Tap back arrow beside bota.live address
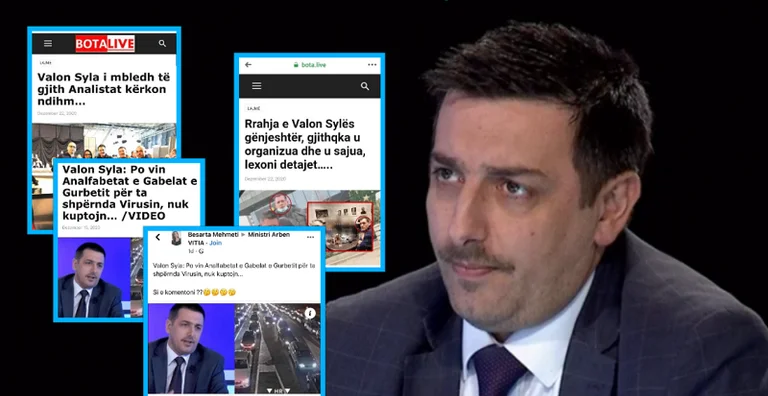 [248, 65]
